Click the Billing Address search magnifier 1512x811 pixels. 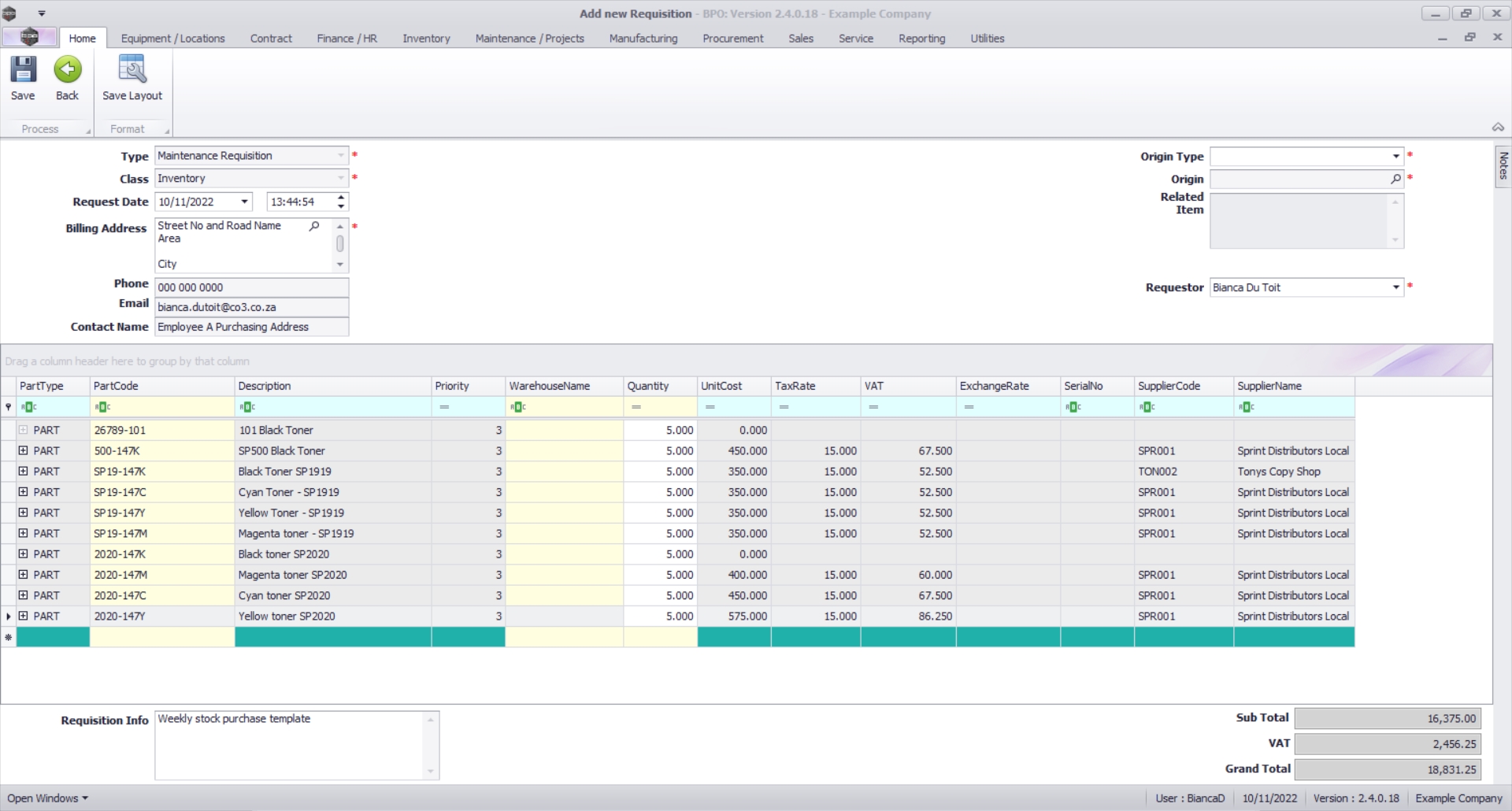click(x=314, y=226)
